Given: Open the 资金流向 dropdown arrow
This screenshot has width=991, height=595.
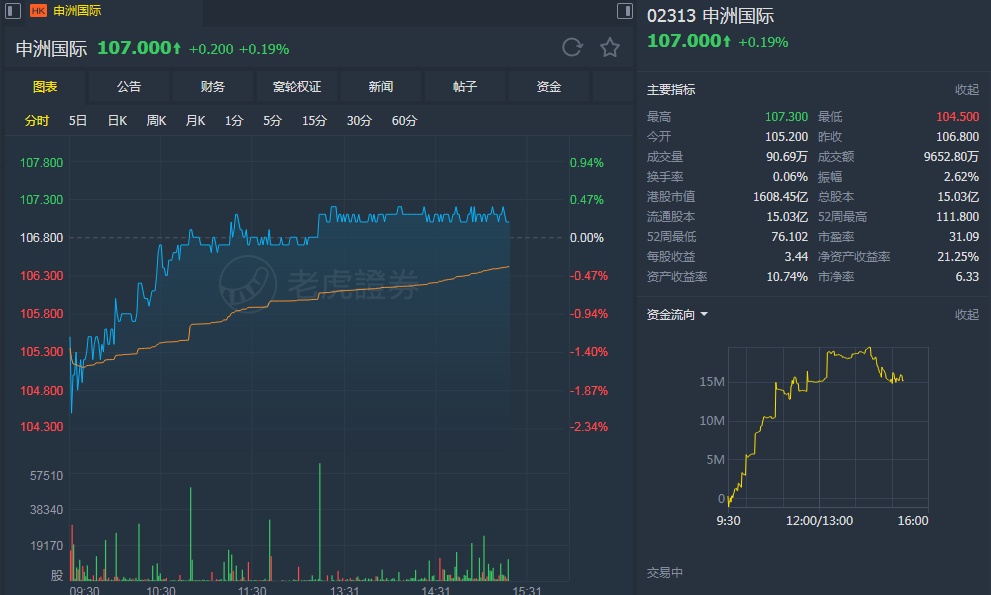Looking at the screenshot, I should 704,314.
